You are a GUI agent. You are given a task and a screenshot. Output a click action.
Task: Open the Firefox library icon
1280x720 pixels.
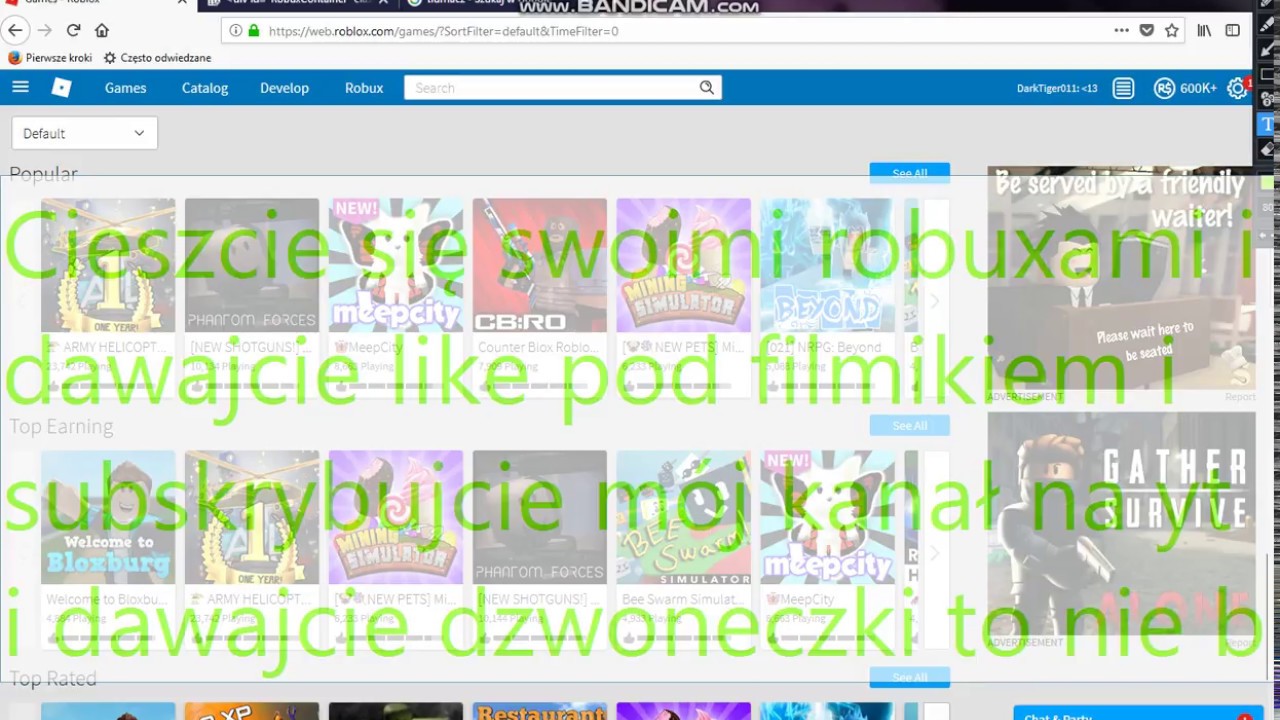pos(1204,31)
